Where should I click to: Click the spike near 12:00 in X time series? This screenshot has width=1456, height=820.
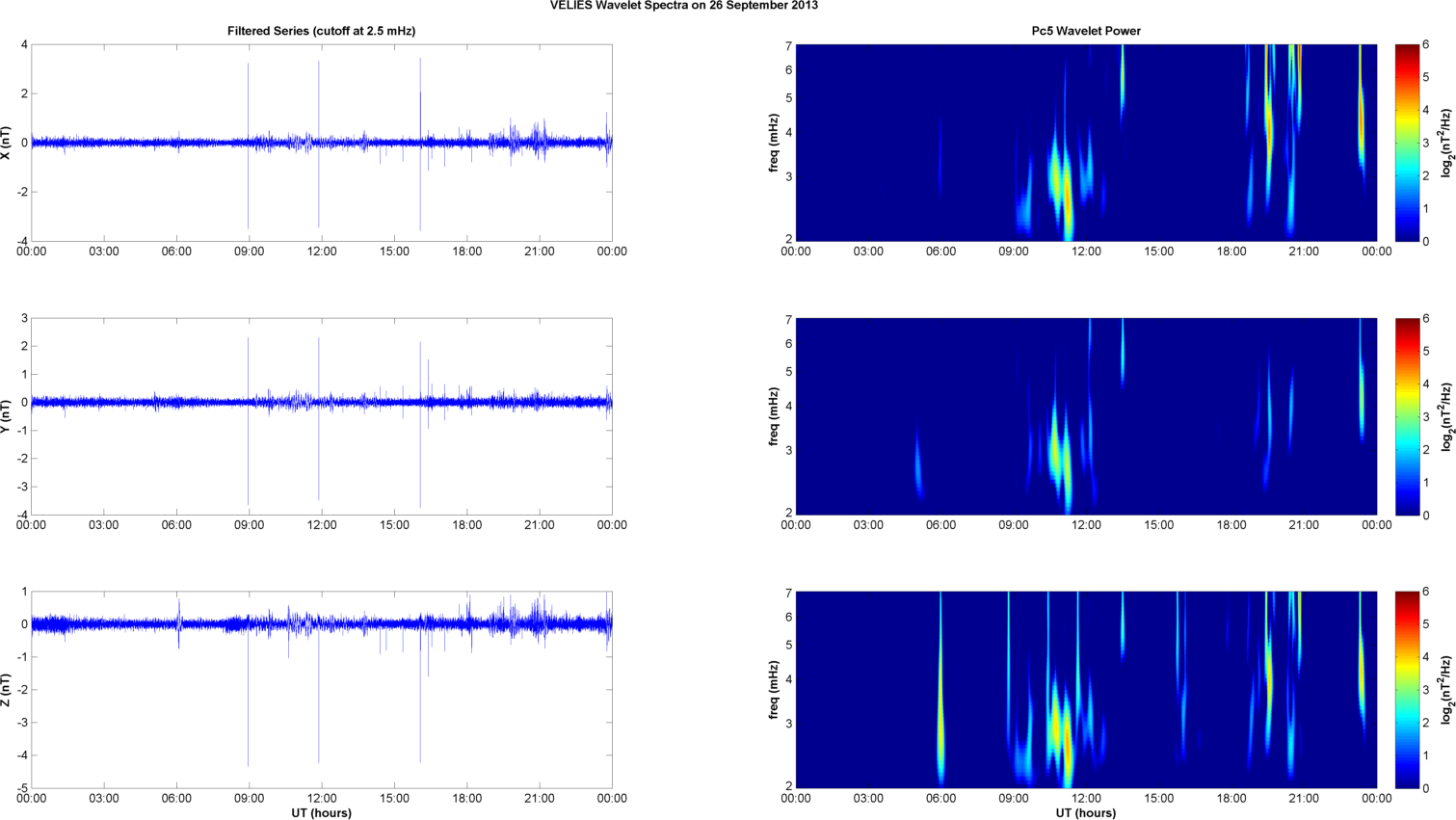tap(319, 145)
